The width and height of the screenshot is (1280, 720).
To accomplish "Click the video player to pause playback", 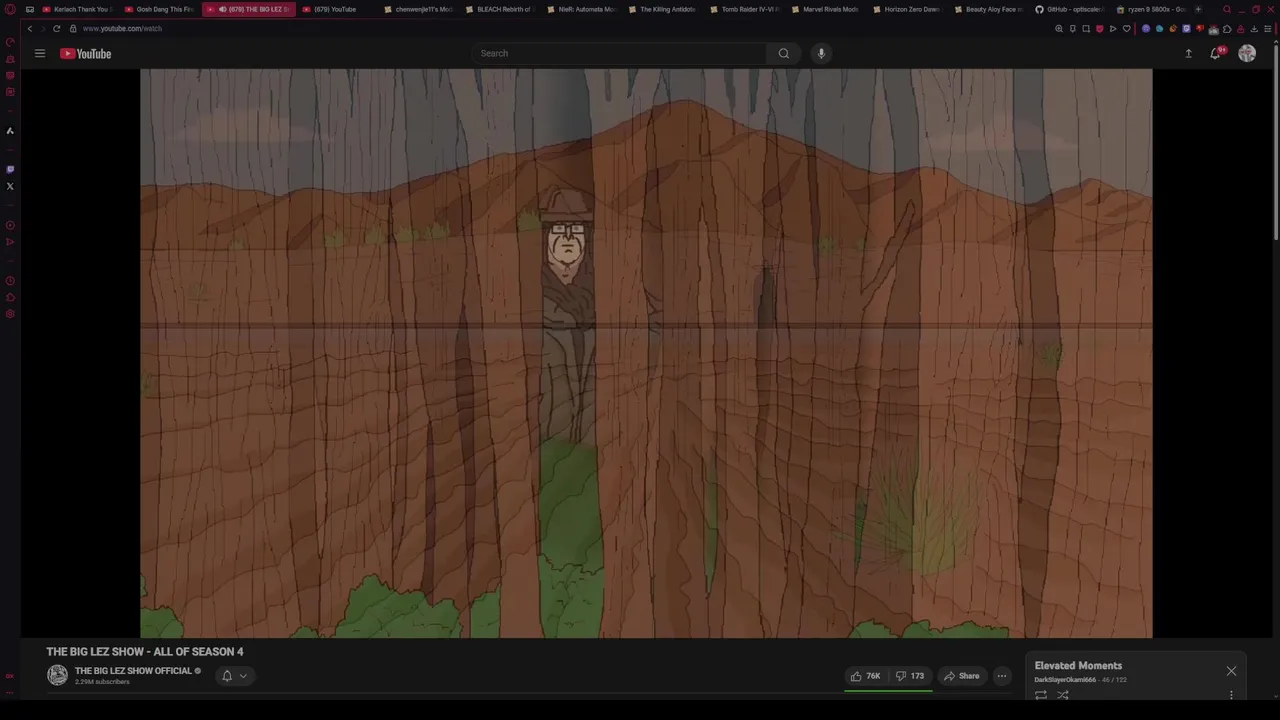I will point(646,353).
